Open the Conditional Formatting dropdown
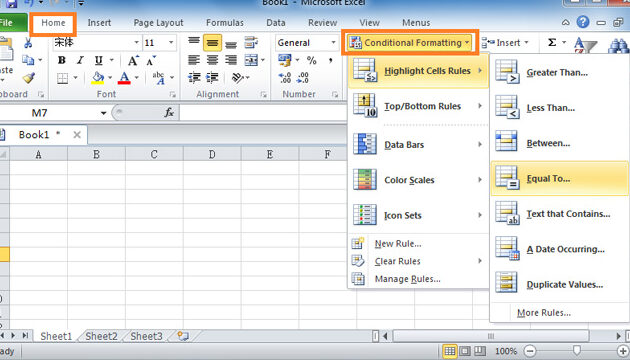Image resolution: width=630 pixels, height=360 pixels. 409,42
